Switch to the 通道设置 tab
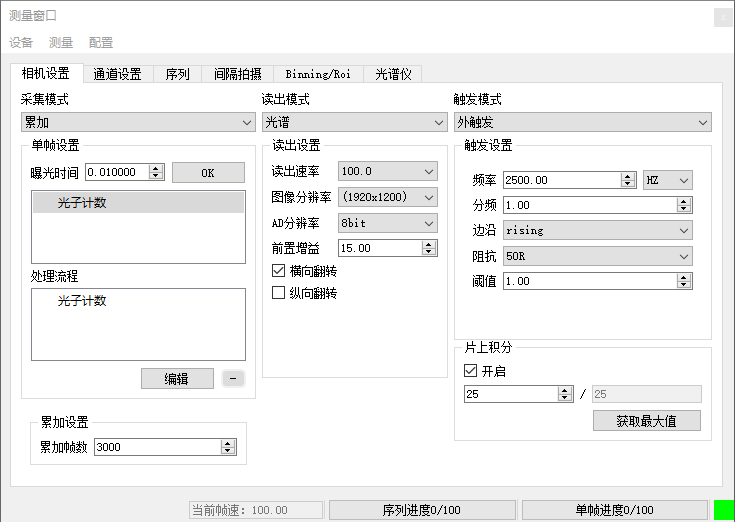735x522 pixels. (117, 74)
